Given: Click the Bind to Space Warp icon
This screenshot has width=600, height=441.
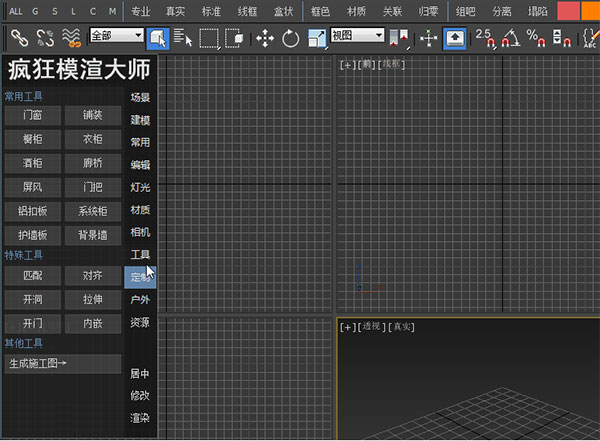Looking at the screenshot, I should 71,38.
